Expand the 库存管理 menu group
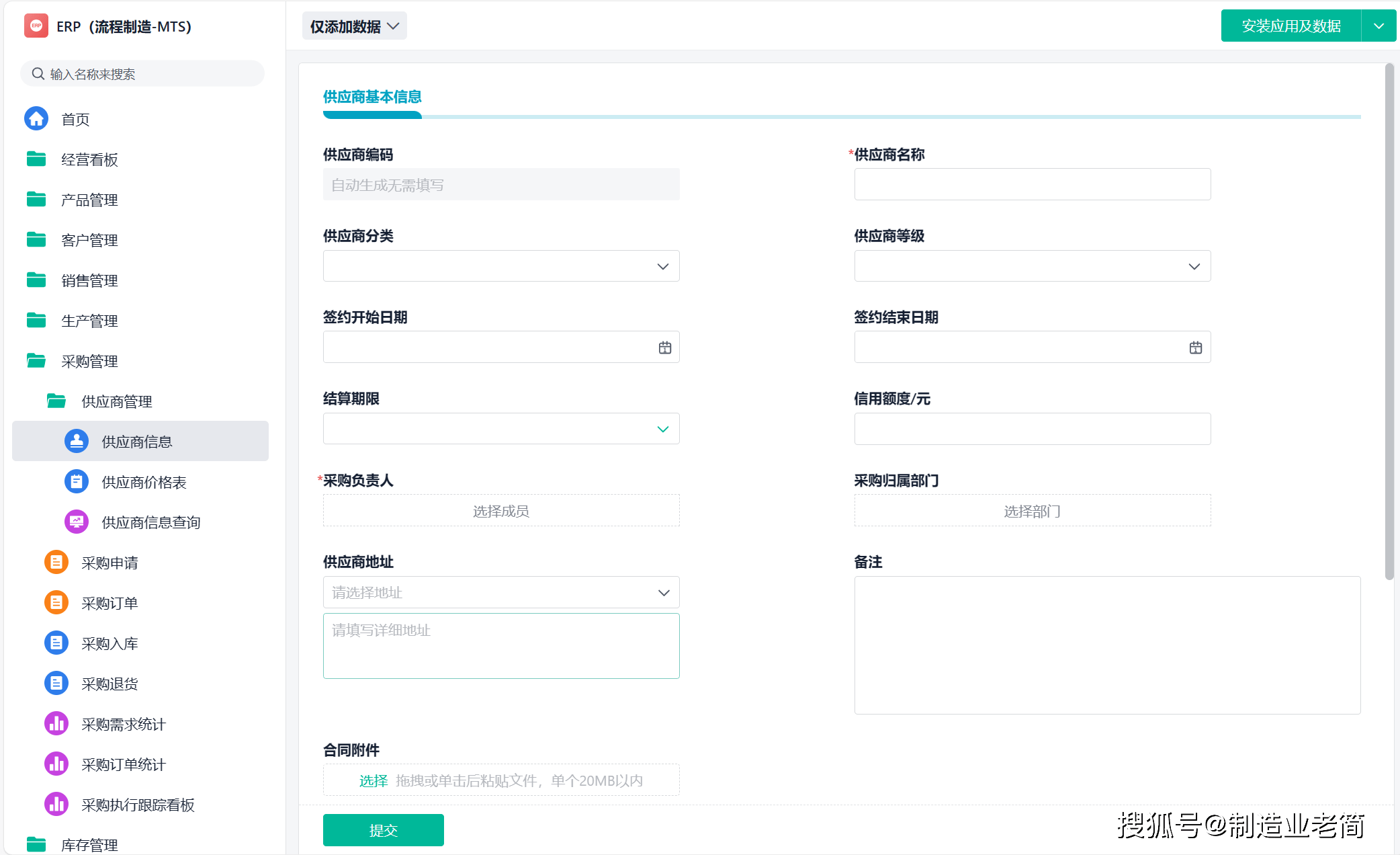The height and width of the screenshot is (855, 1400). (140, 844)
